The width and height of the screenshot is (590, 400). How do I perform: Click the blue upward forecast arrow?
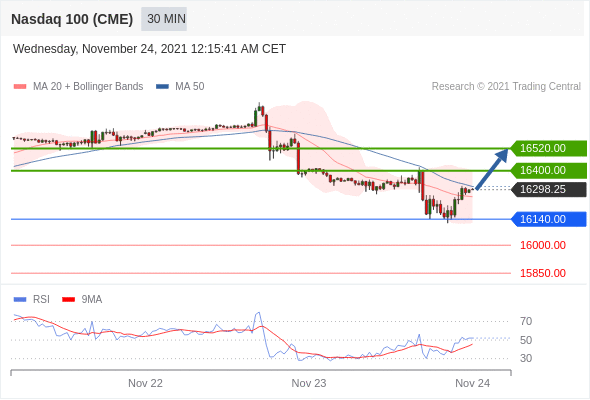pyautogui.click(x=491, y=169)
